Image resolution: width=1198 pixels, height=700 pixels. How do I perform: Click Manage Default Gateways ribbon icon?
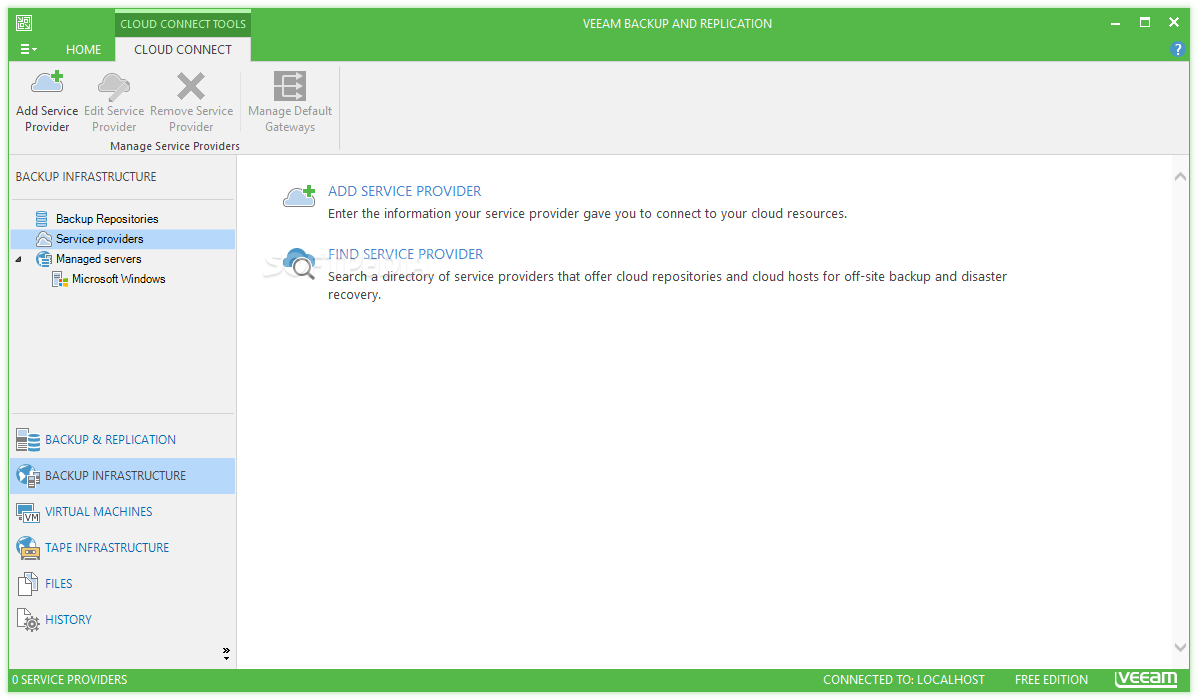(x=290, y=86)
